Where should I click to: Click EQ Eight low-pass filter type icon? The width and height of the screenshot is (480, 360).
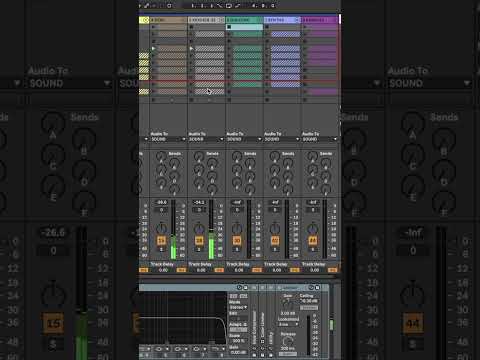tap(215, 349)
